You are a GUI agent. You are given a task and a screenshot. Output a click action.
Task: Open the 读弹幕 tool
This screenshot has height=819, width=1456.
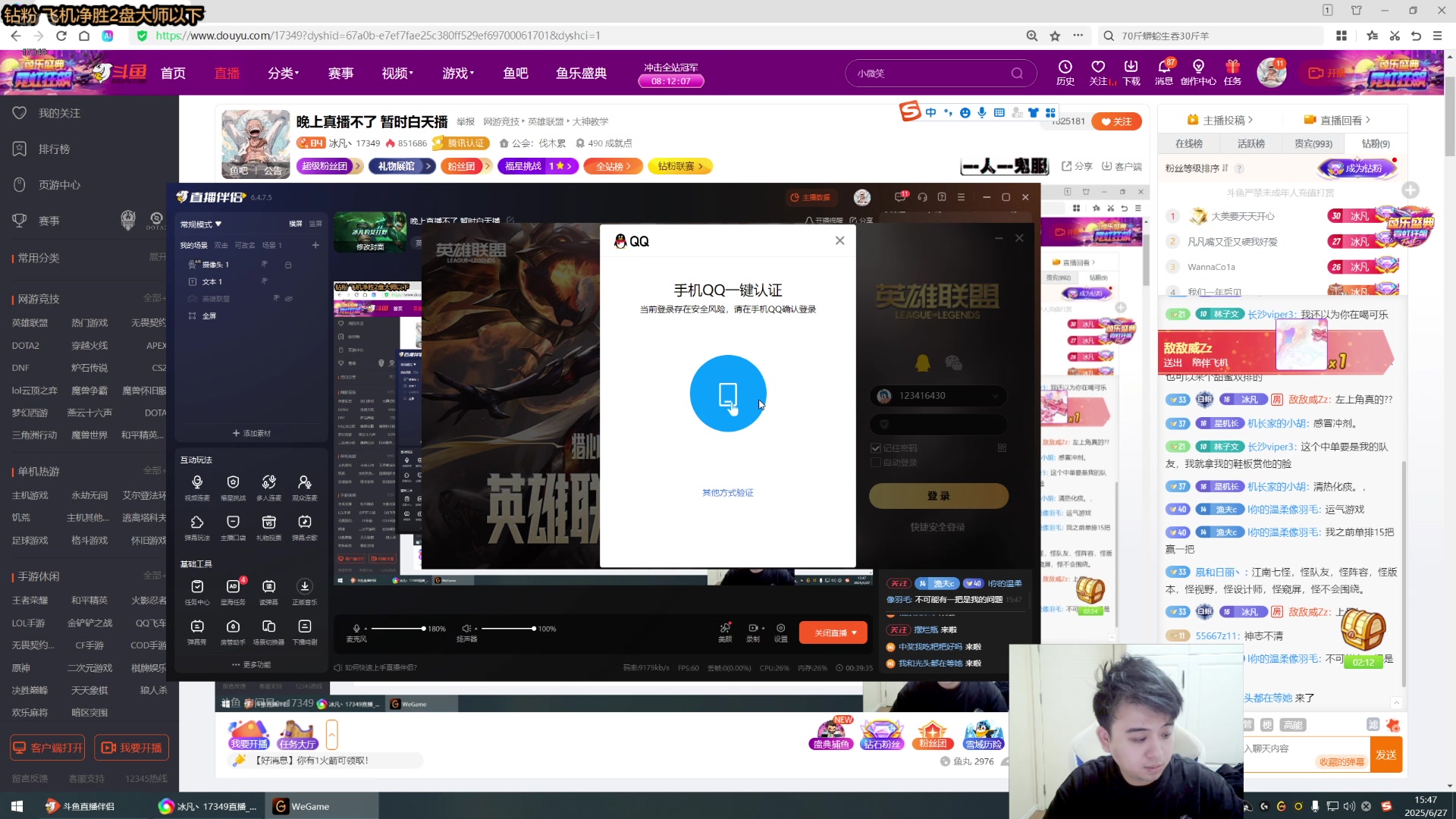[x=268, y=591]
